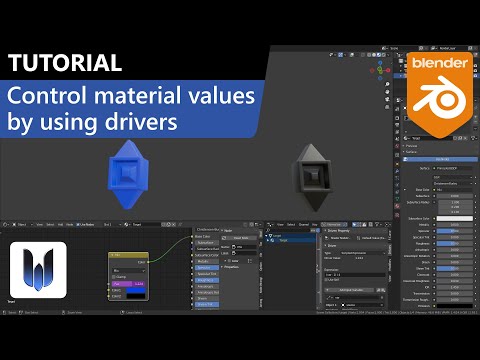The width and height of the screenshot is (480, 360).
Task: Switch to Modifiers tab in drivers sidebar
Action: point(390,266)
